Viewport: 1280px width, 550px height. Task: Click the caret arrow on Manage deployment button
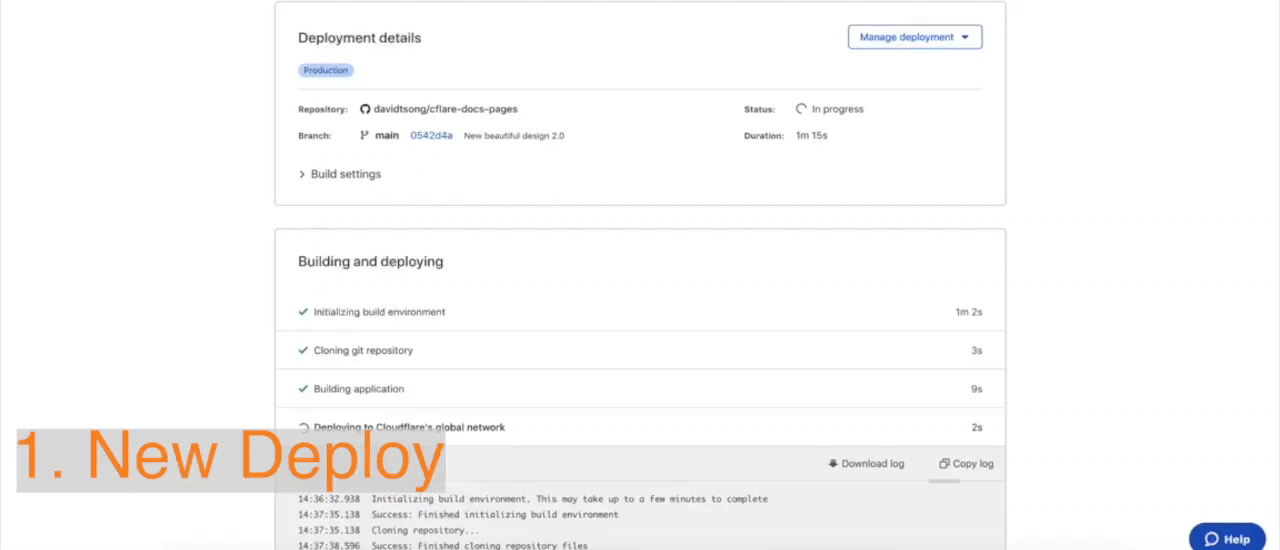pyautogui.click(x=965, y=37)
